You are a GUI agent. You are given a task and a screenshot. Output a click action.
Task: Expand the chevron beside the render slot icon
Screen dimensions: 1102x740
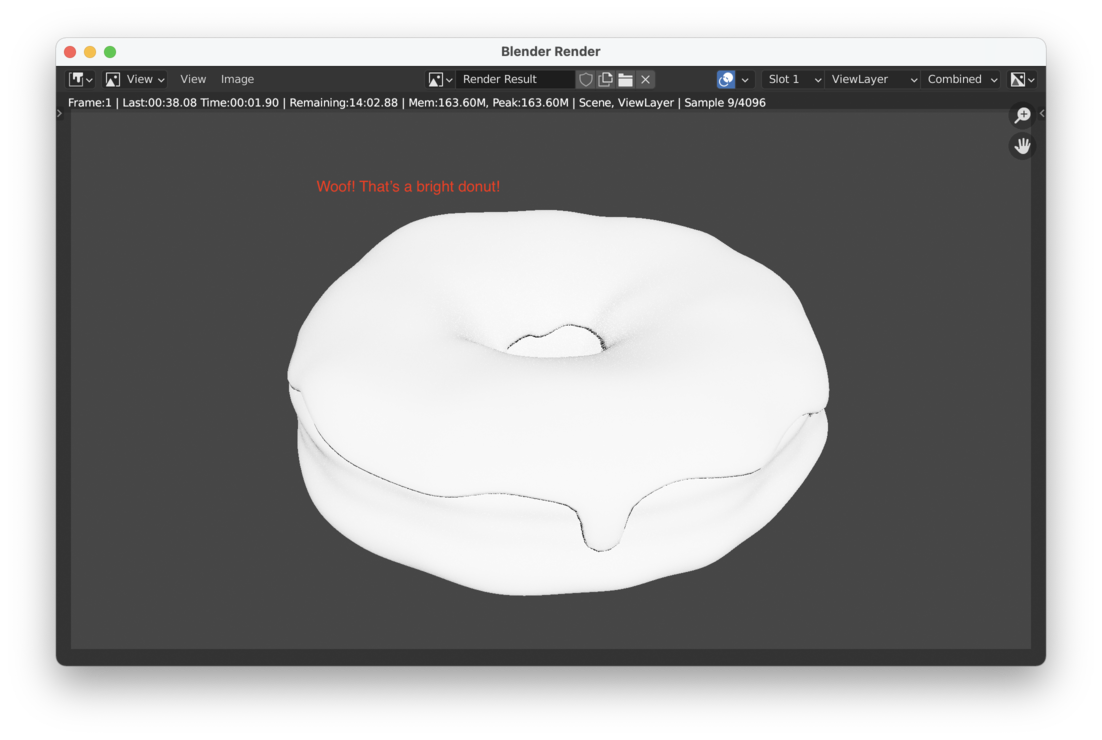point(745,79)
